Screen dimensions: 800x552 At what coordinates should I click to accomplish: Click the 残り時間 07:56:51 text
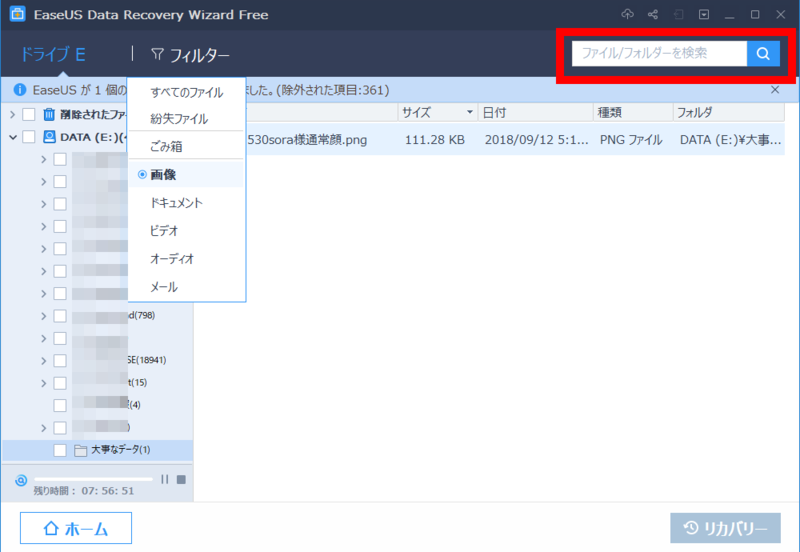[84, 491]
